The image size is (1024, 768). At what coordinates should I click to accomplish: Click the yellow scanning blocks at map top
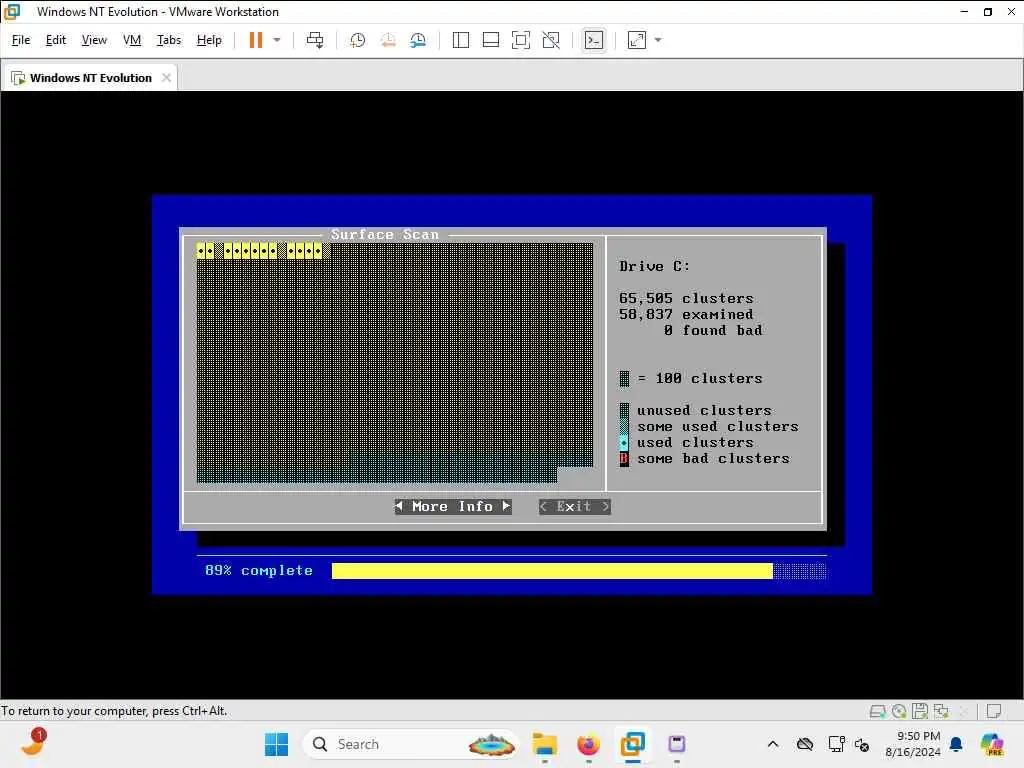[260, 251]
